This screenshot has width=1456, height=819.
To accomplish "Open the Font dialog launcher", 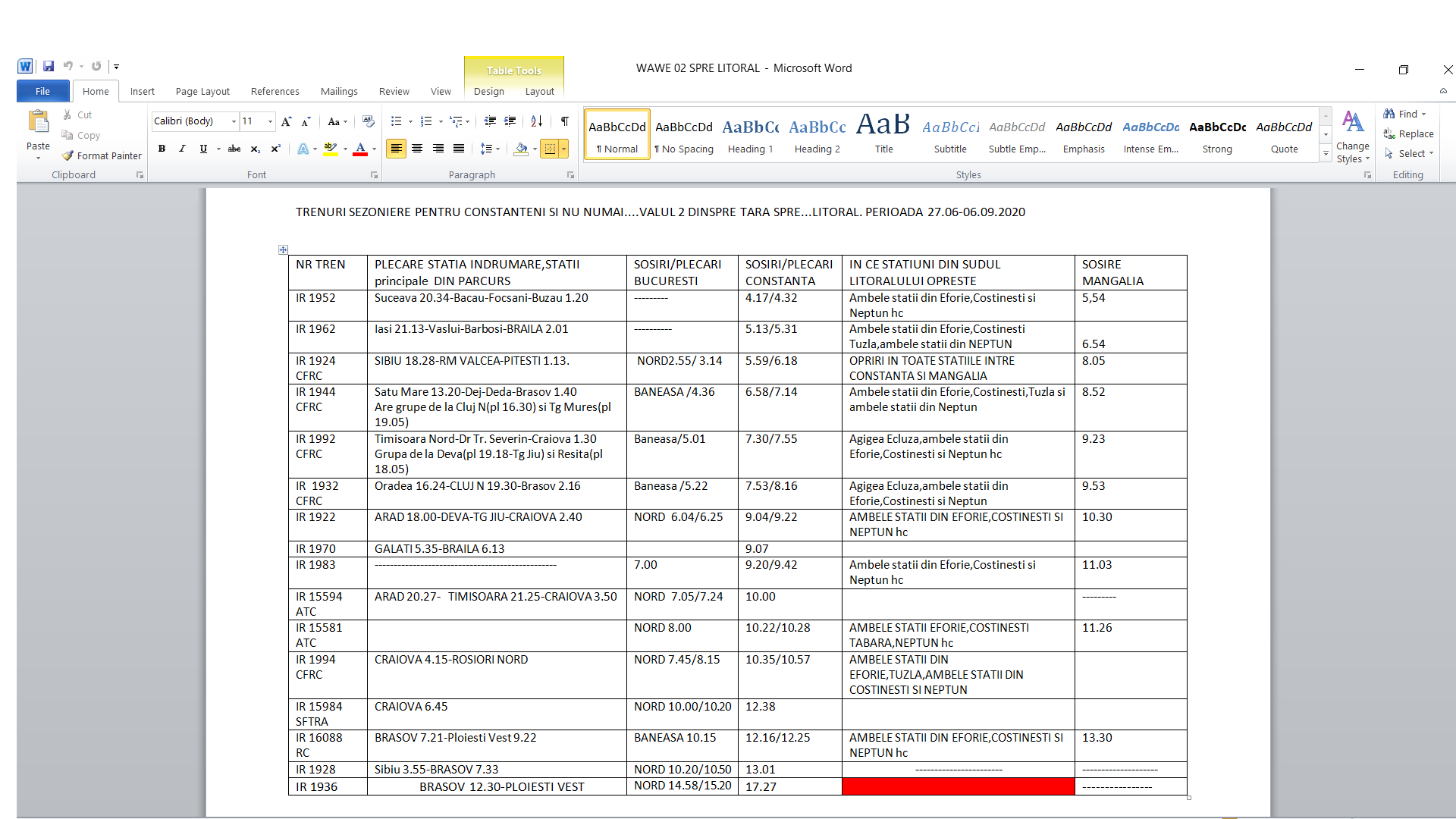I will click(374, 175).
